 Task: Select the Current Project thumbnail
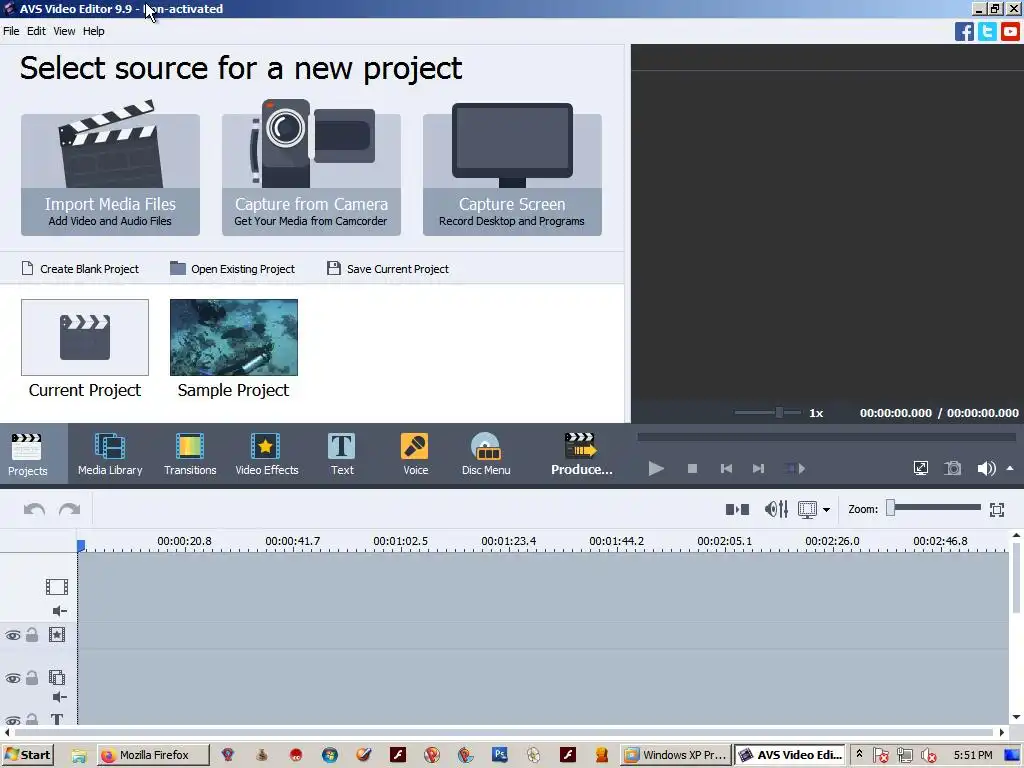pos(85,338)
